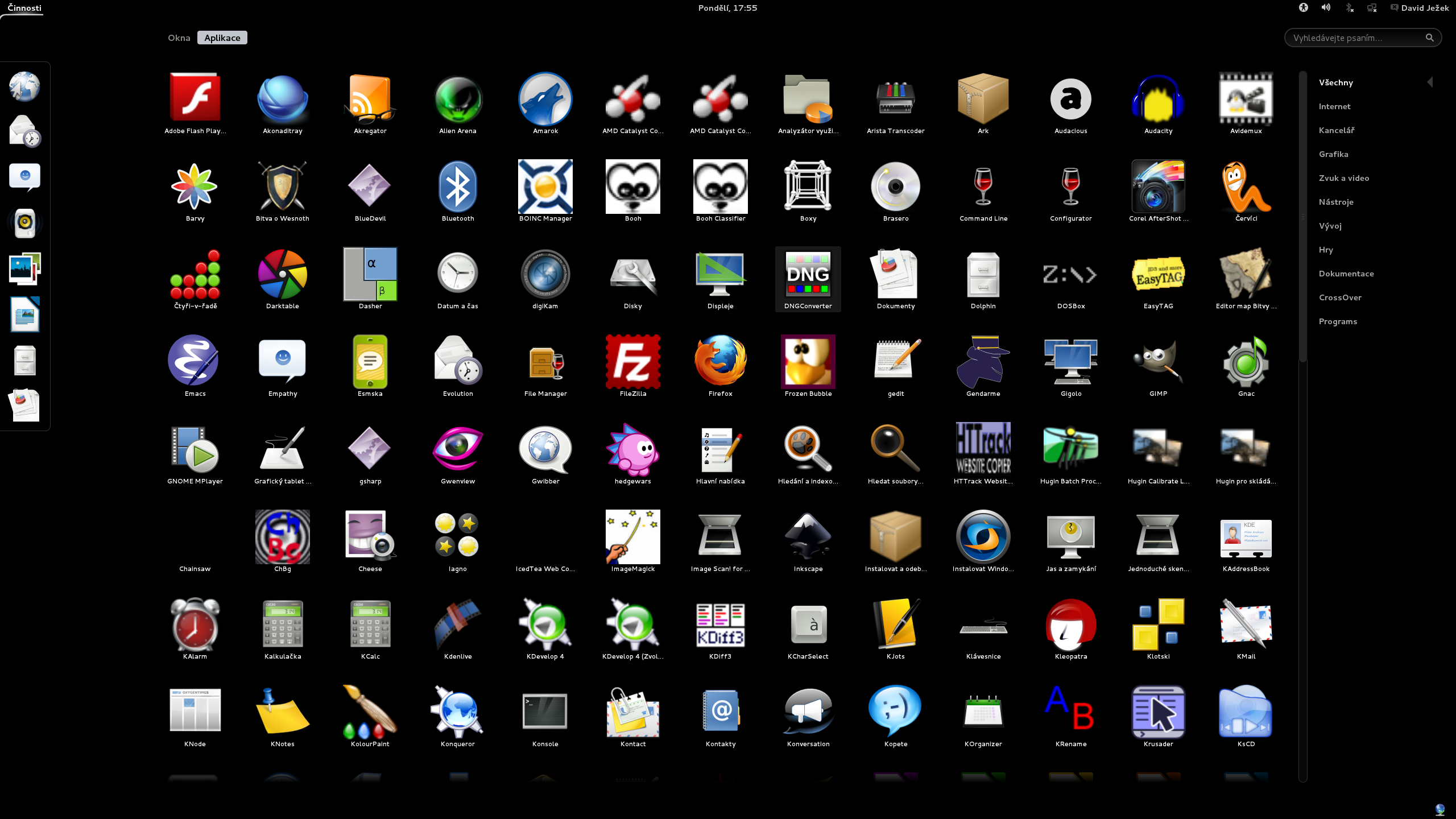Show Všechny category
Viewport: 1456px width, 819px height.
[x=1336, y=82]
